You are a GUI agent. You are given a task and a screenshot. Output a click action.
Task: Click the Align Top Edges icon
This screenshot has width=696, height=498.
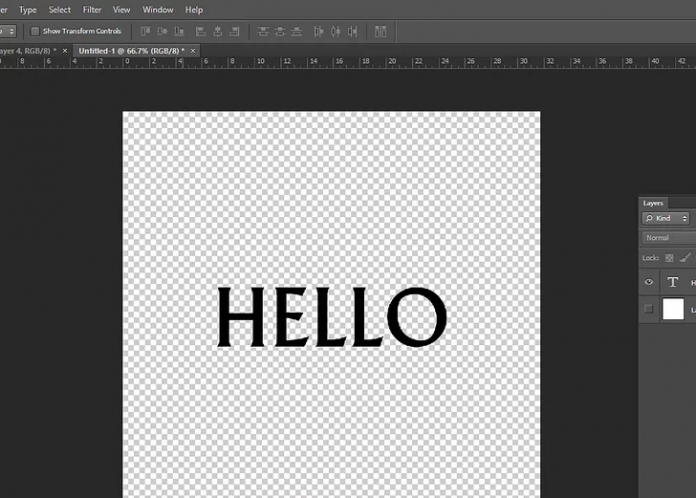pos(146,32)
